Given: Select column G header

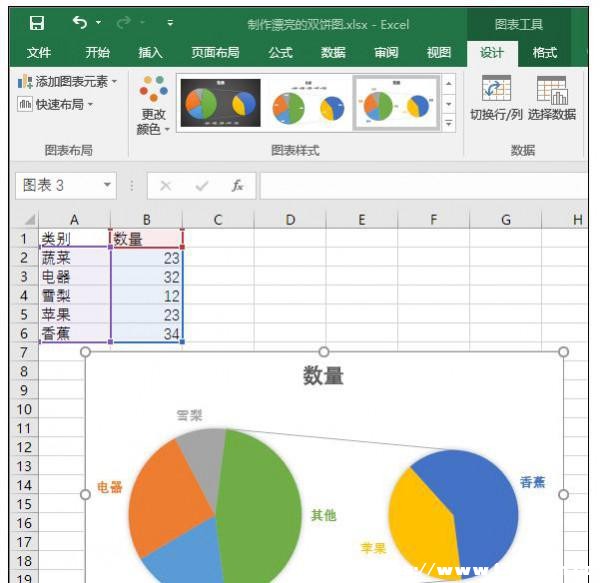Looking at the screenshot, I should [x=506, y=220].
